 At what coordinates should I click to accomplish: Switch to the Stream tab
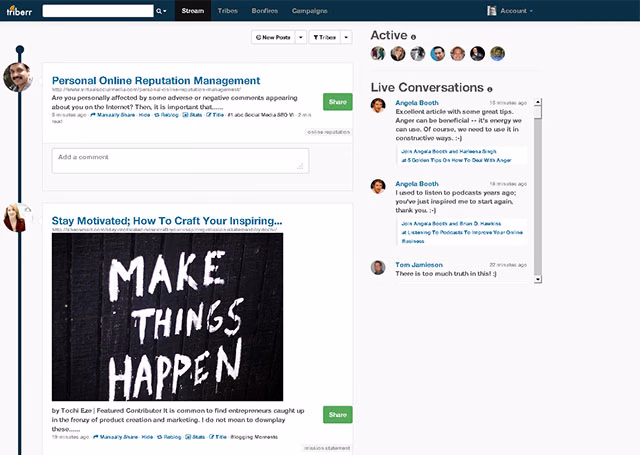[x=193, y=11]
